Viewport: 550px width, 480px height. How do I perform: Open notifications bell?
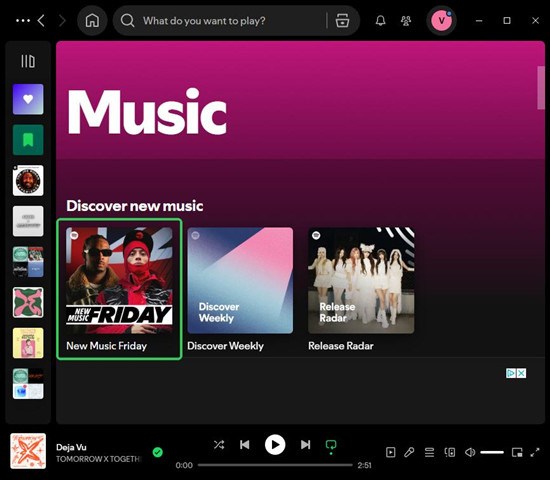click(x=381, y=21)
